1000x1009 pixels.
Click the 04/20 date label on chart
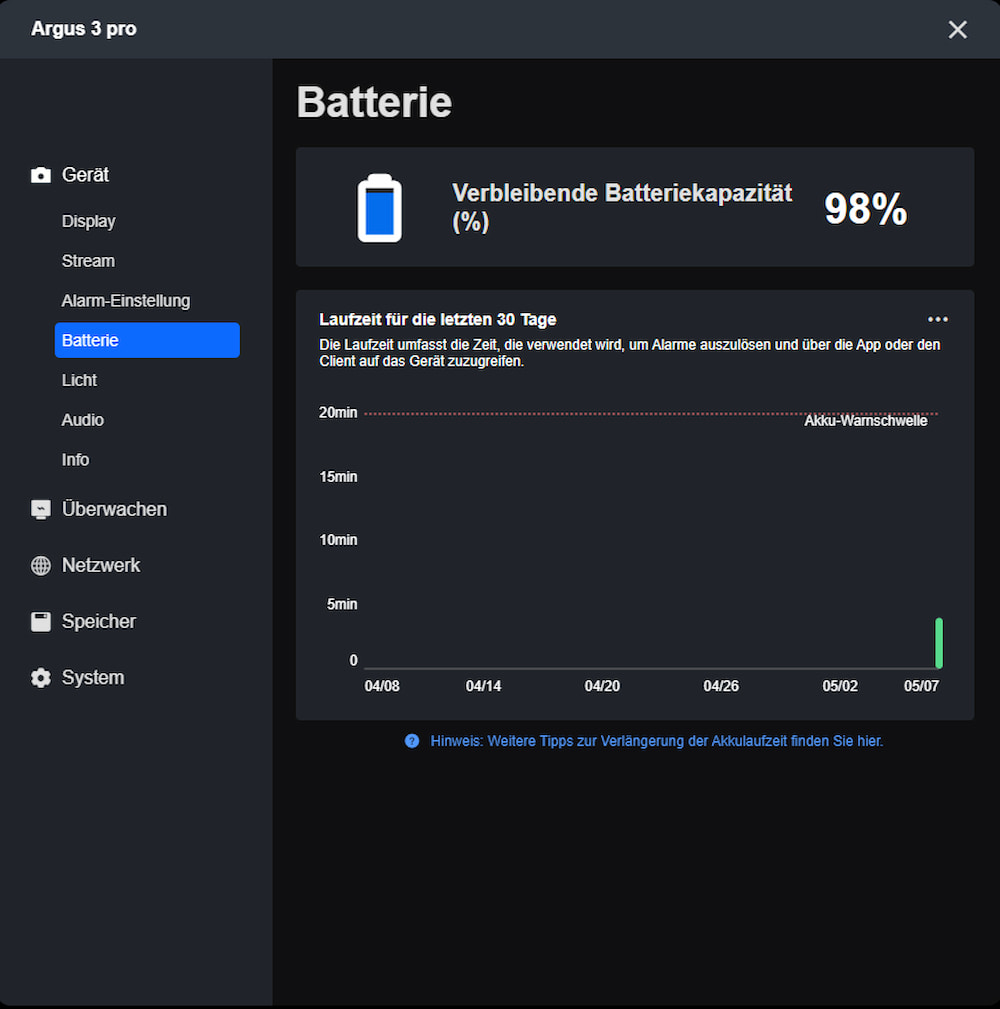(x=602, y=686)
